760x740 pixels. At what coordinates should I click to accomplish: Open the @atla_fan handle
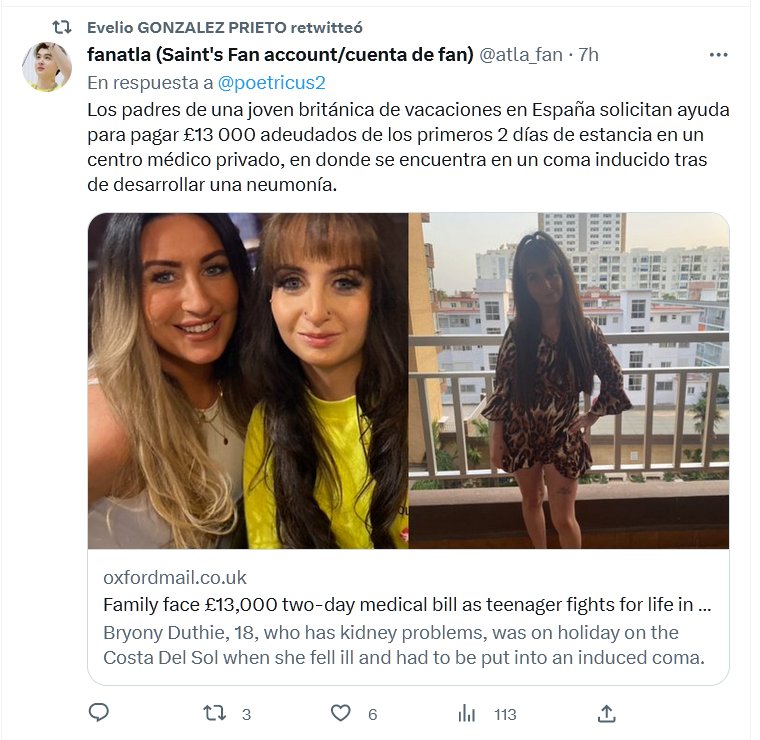(521, 55)
